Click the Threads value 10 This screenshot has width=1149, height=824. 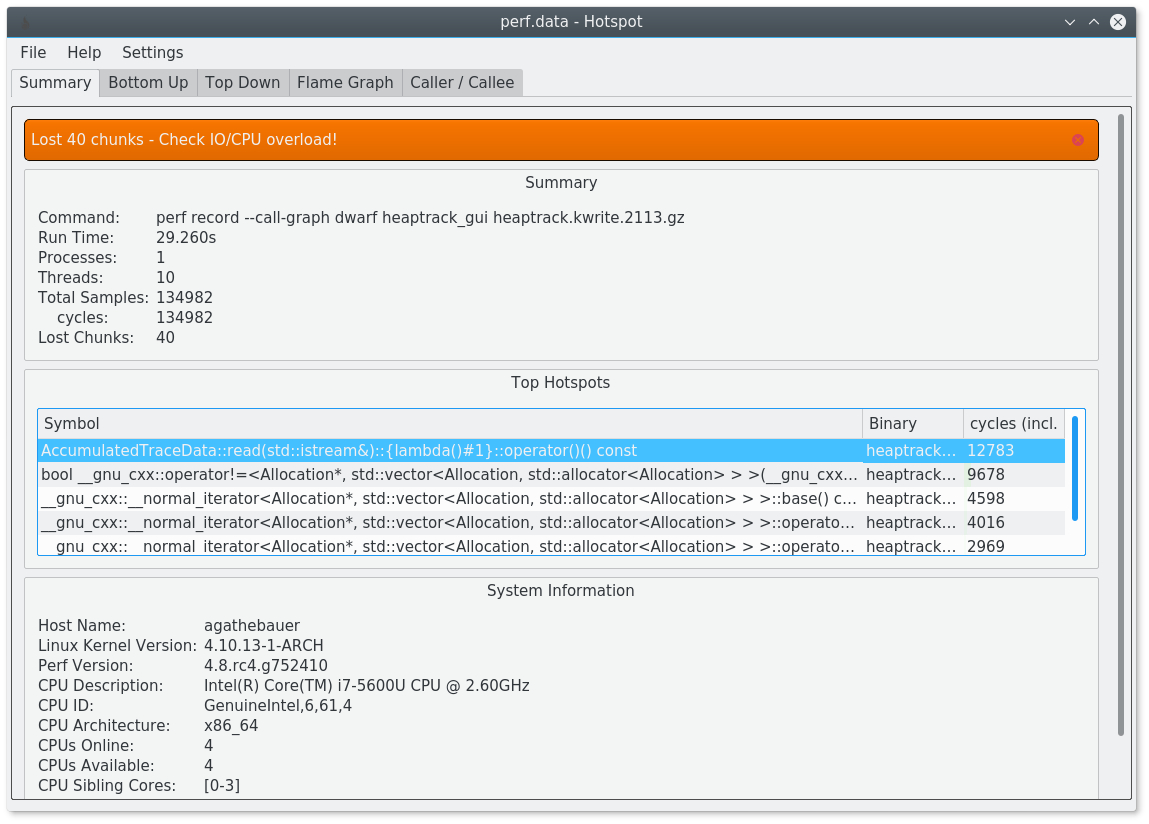(x=166, y=278)
